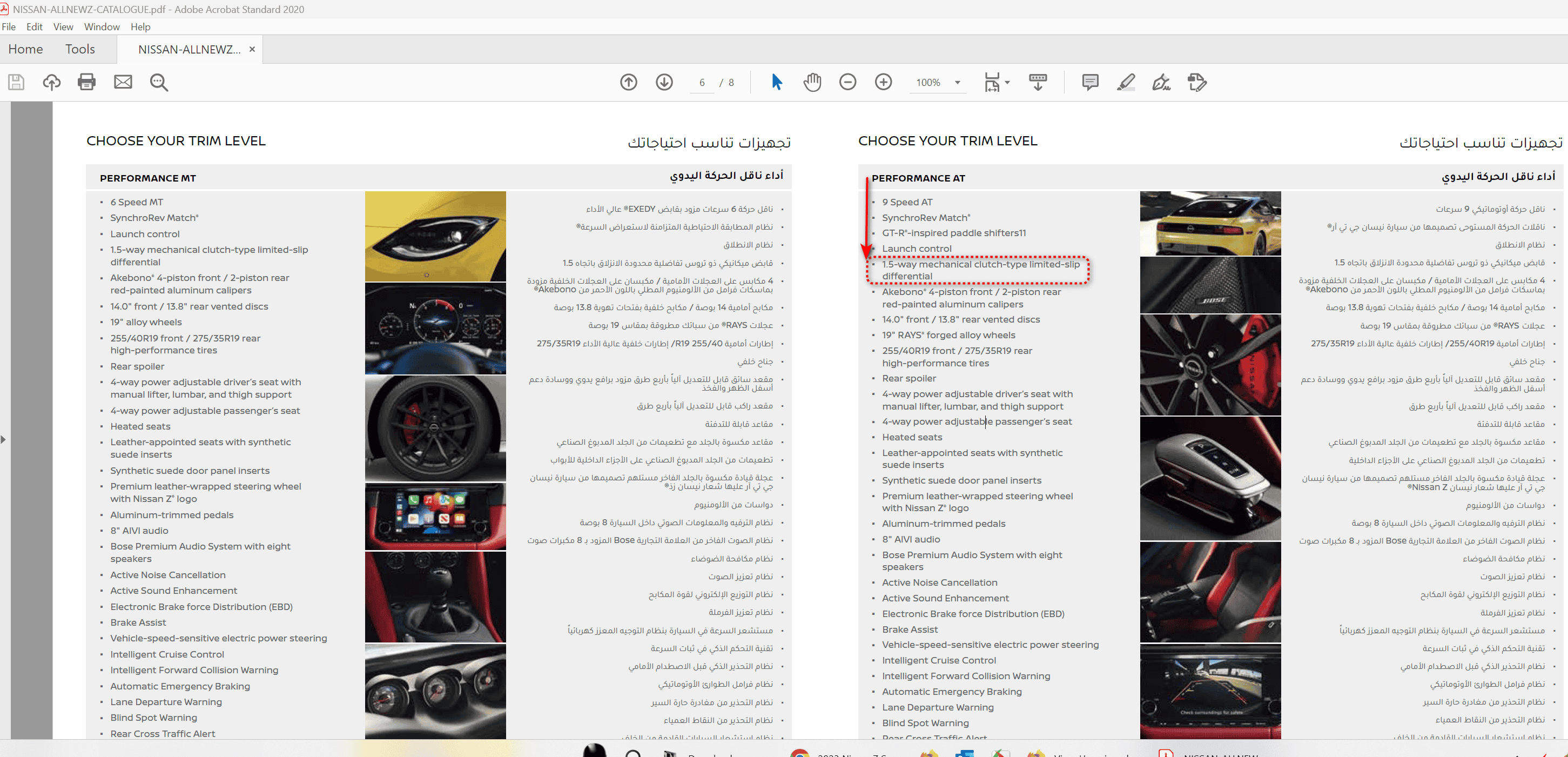This screenshot has height=757, width=1568.
Task: Open the Edit menu
Action: (34, 27)
